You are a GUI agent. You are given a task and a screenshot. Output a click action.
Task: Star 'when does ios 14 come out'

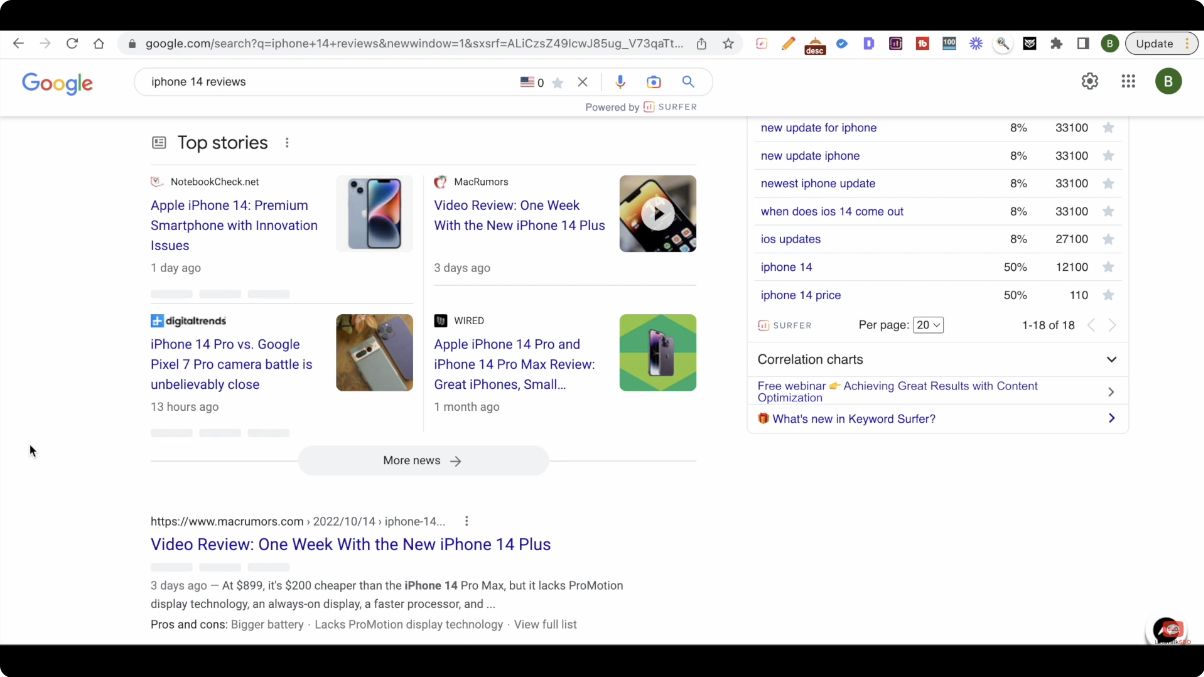pos(1108,211)
